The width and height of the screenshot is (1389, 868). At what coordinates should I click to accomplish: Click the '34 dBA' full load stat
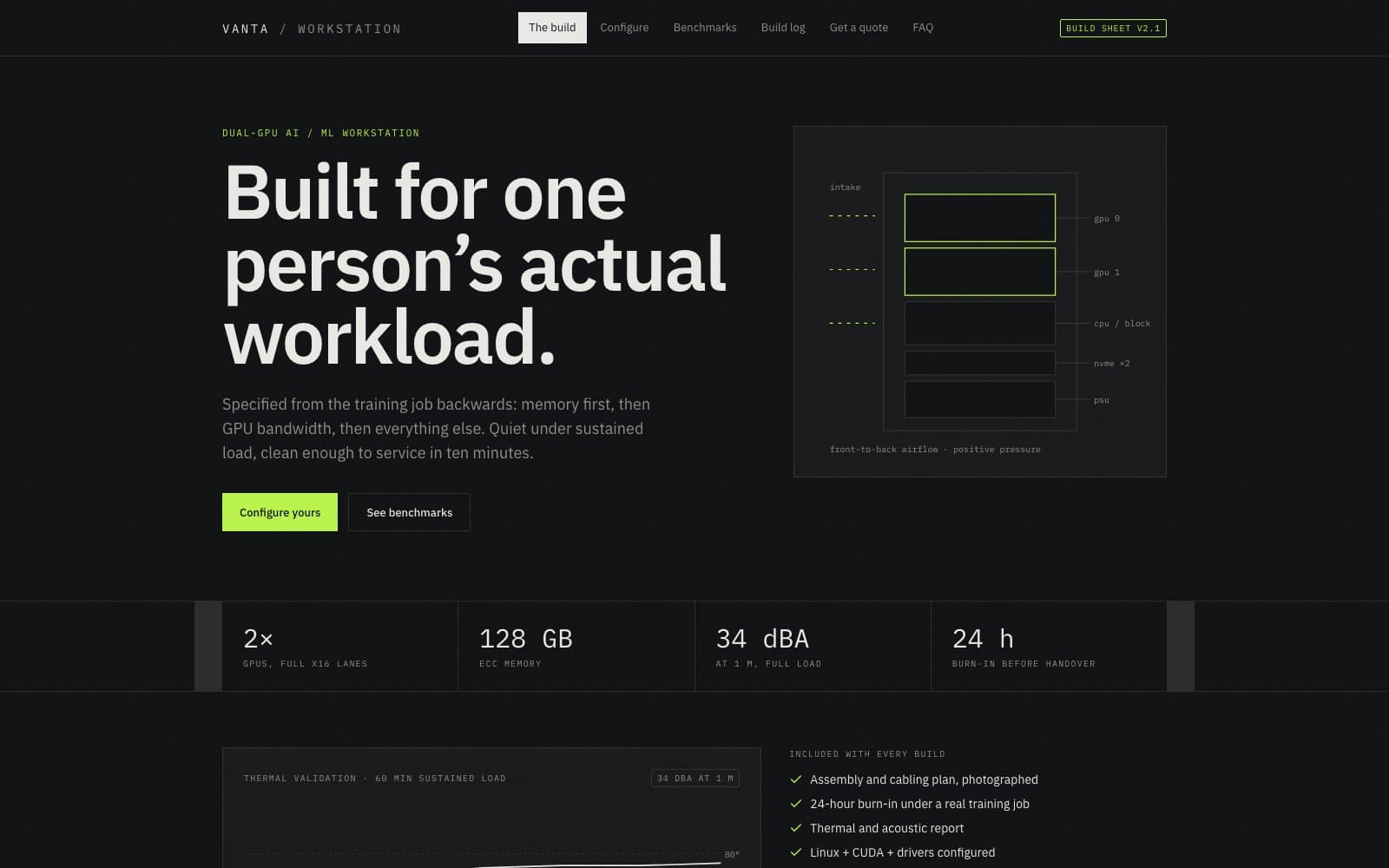[x=813, y=647]
